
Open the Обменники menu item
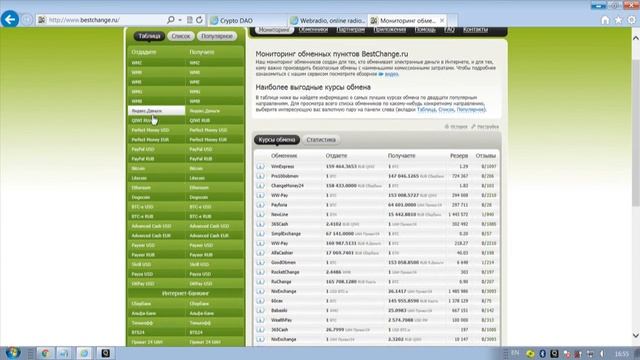point(313,30)
